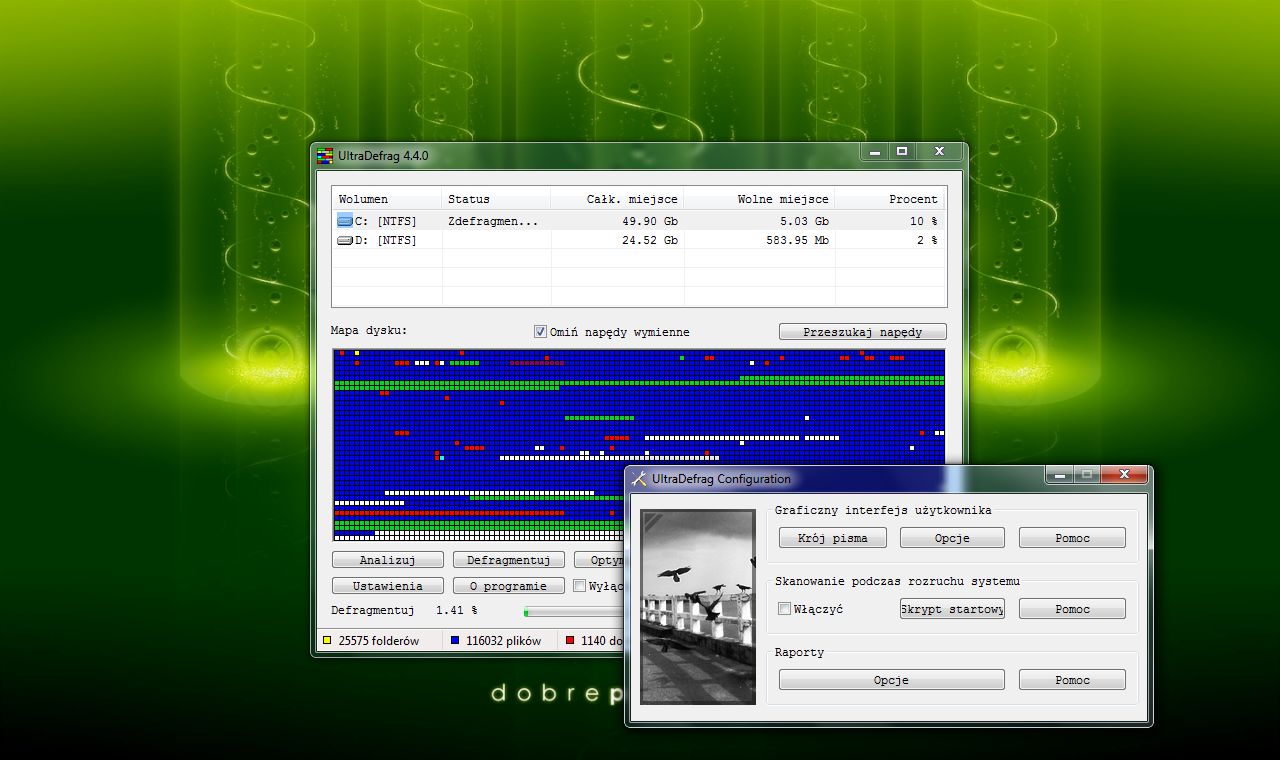Click the '583.95 Mb' free space cell
This screenshot has height=760, width=1280.
coord(794,241)
